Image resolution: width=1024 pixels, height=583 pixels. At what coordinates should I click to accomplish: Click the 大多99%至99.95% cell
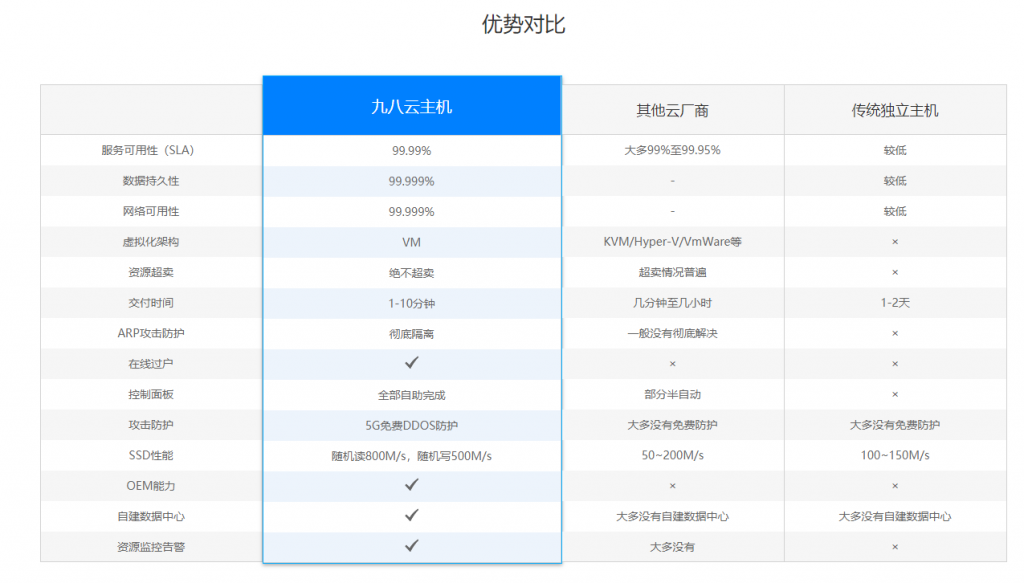click(673, 150)
